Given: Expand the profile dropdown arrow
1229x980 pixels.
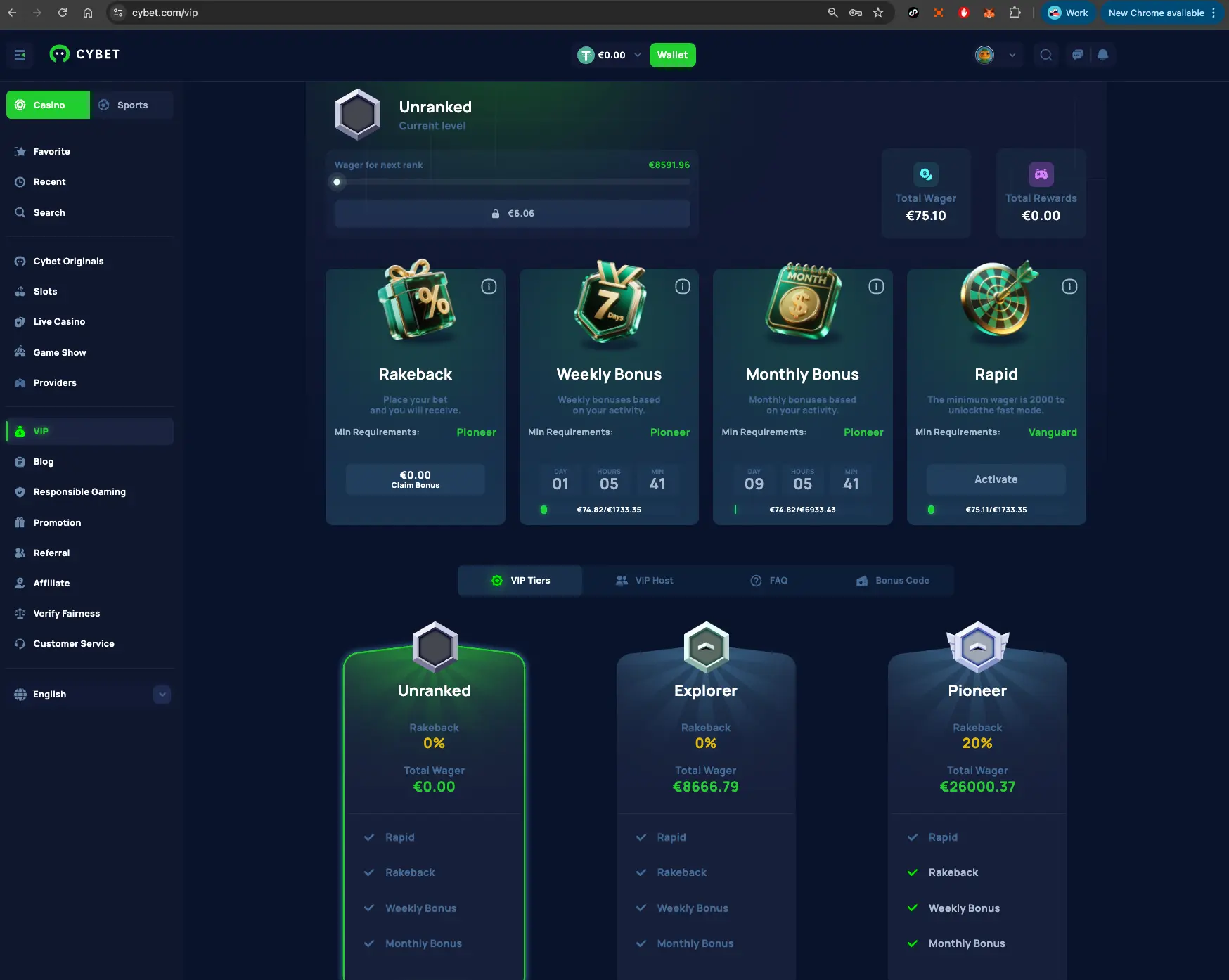Looking at the screenshot, I should click(1012, 55).
